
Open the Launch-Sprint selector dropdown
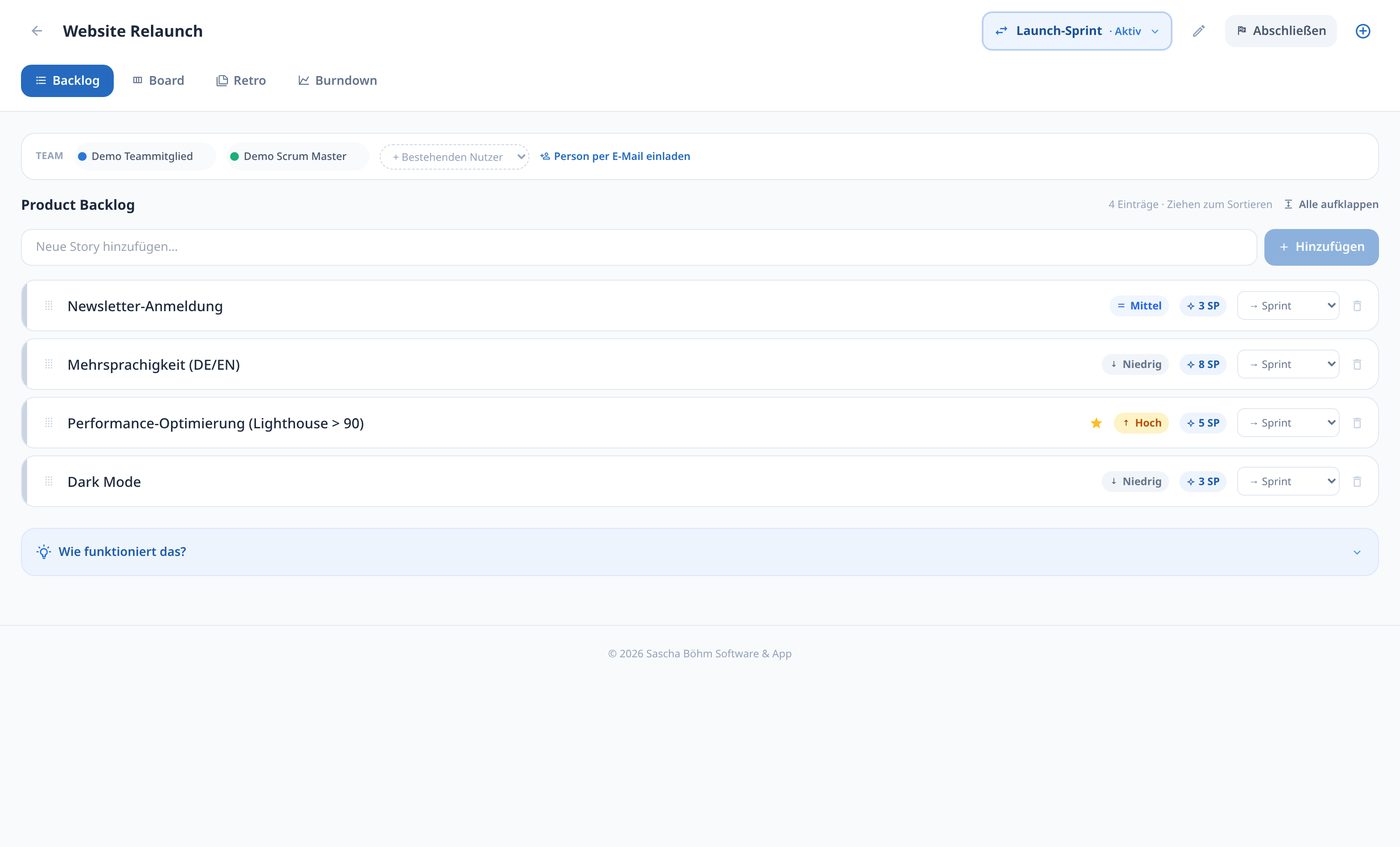[1077, 31]
